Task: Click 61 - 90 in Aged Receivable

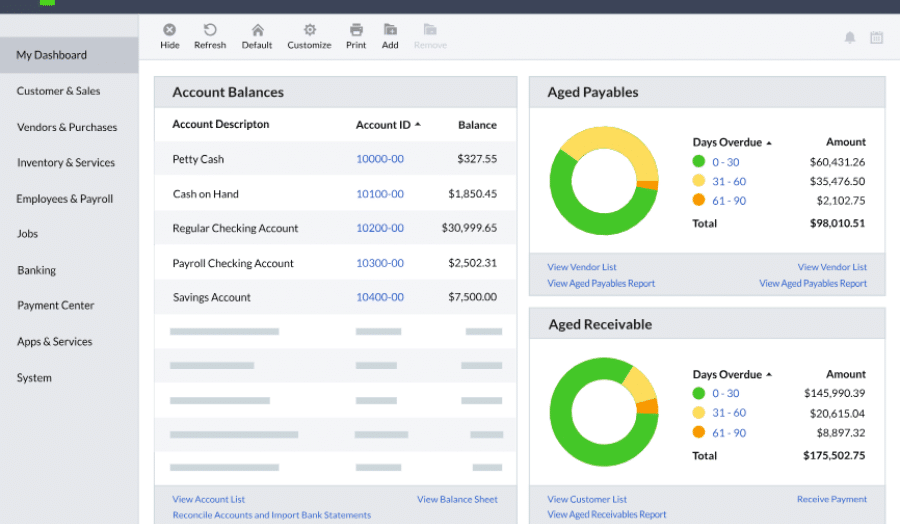Action: pyautogui.click(x=729, y=433)
